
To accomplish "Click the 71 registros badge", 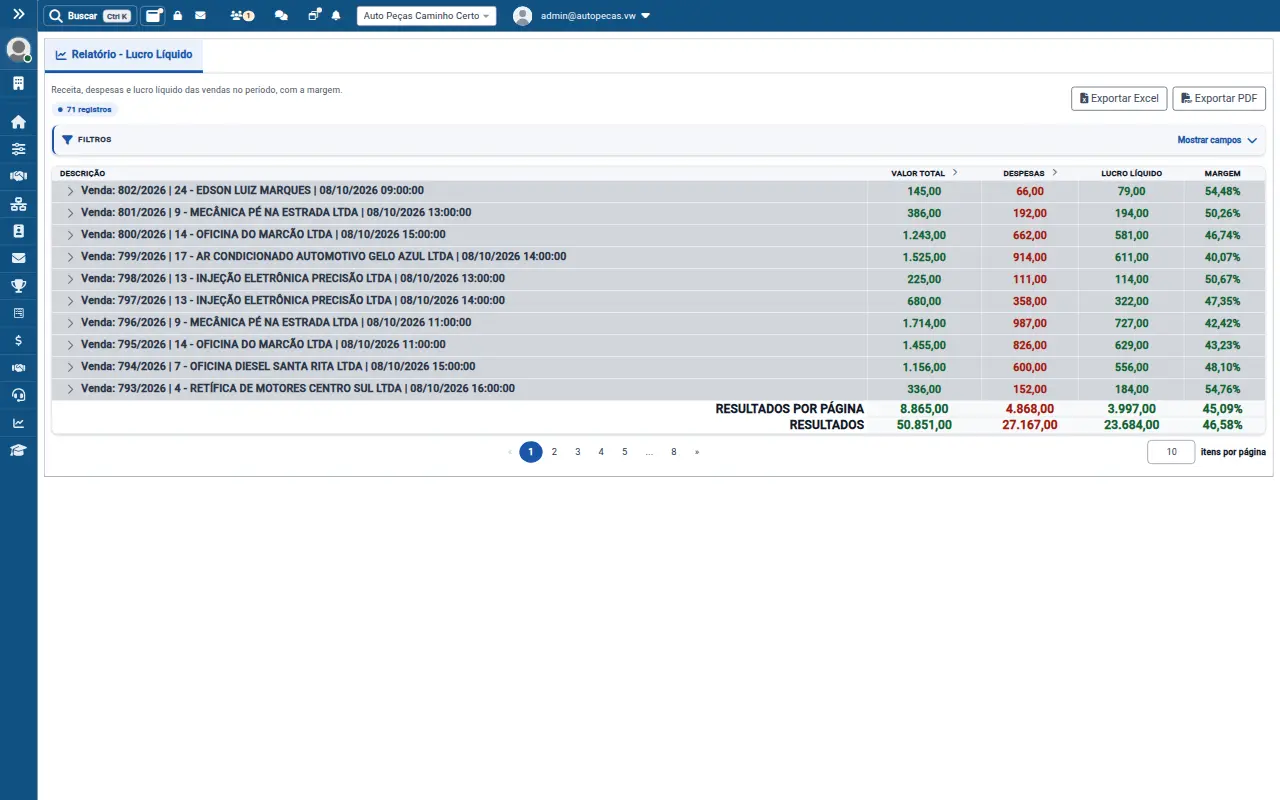I will (x=85, y=109).
